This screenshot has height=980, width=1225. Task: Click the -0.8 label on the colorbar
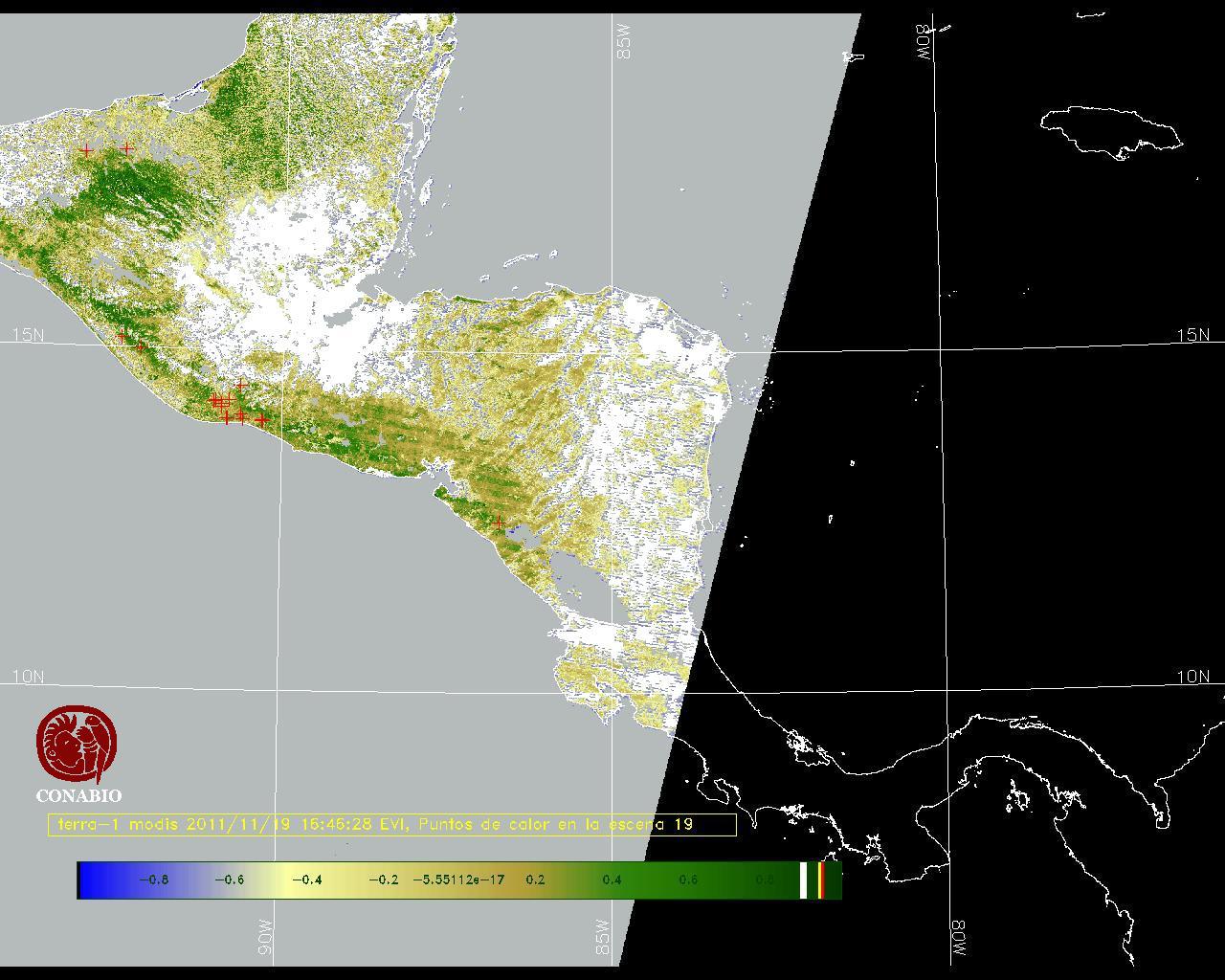[153, 880]
